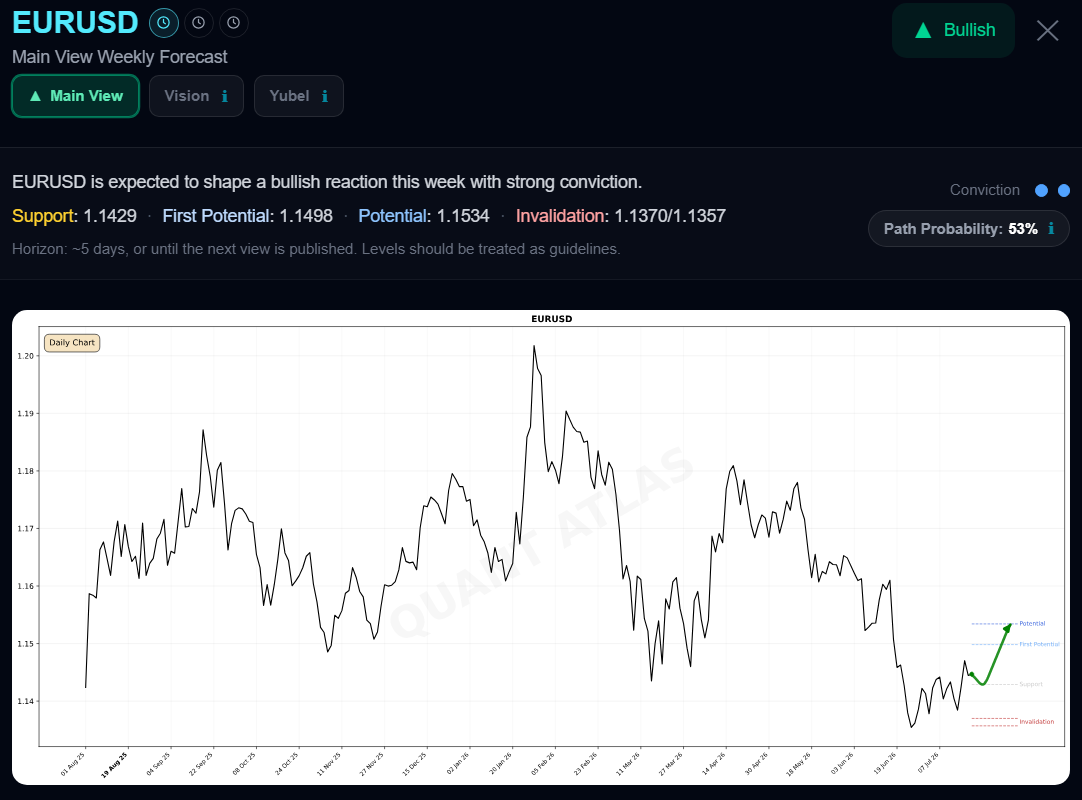Click the price peak near 1.20
The height and width of the screenshot is (800, 1082).
coord(534,347)
